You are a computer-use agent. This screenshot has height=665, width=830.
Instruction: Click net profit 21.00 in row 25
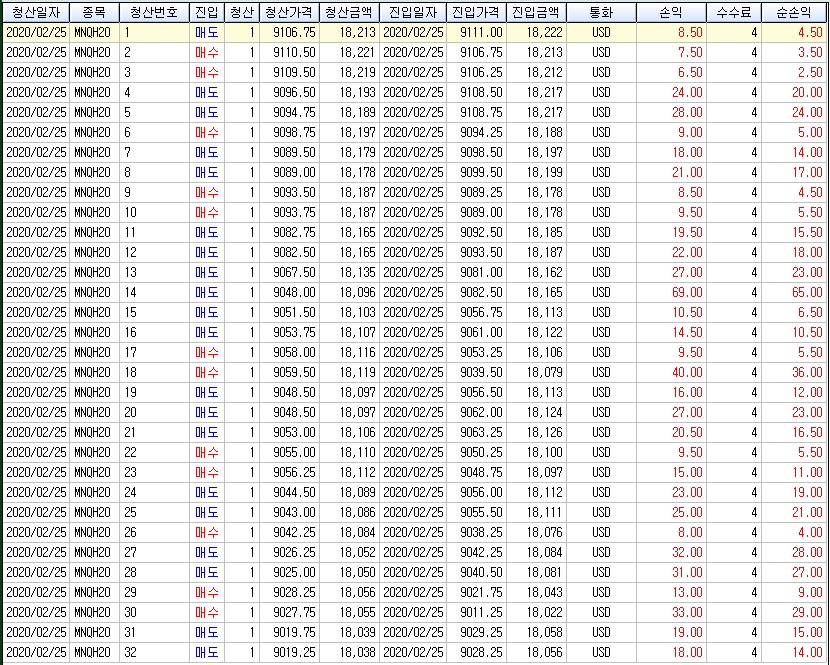(x=807, y=513)
